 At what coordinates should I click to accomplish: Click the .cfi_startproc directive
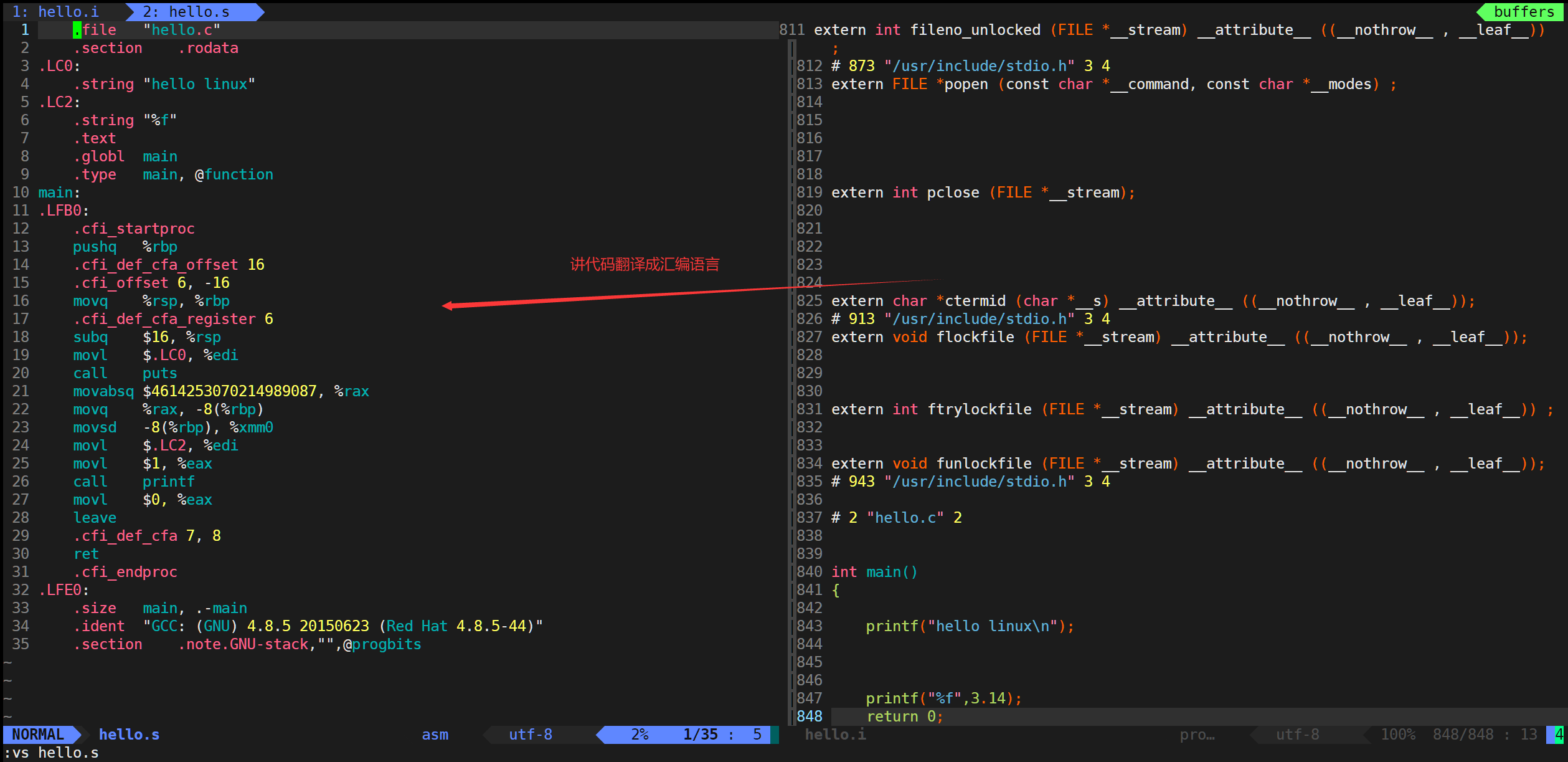pyautogui.click(x=133, y=229)
